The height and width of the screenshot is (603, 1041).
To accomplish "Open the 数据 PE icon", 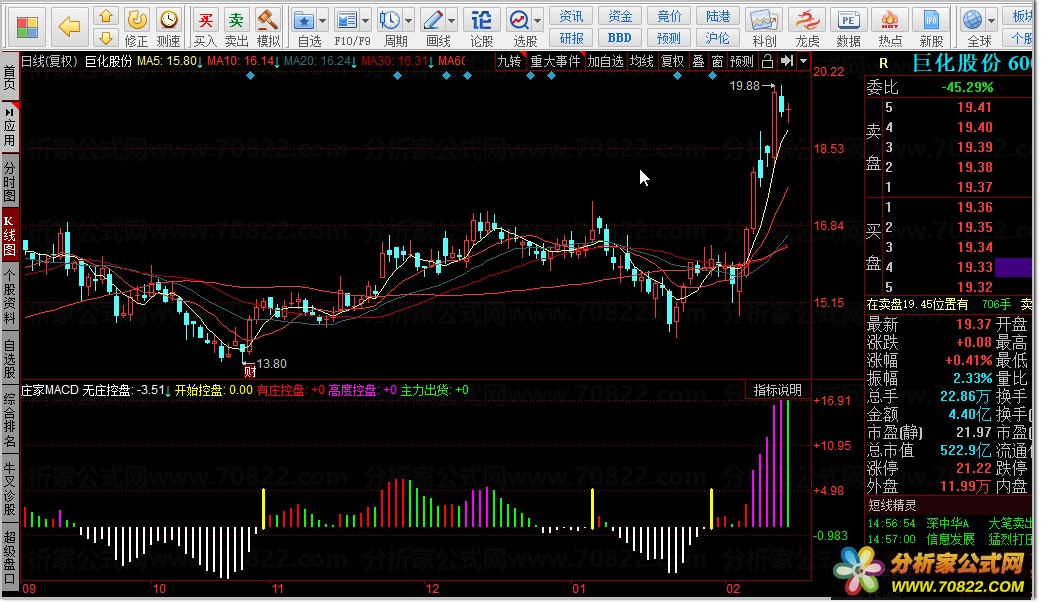I will [x=848, y=21].
